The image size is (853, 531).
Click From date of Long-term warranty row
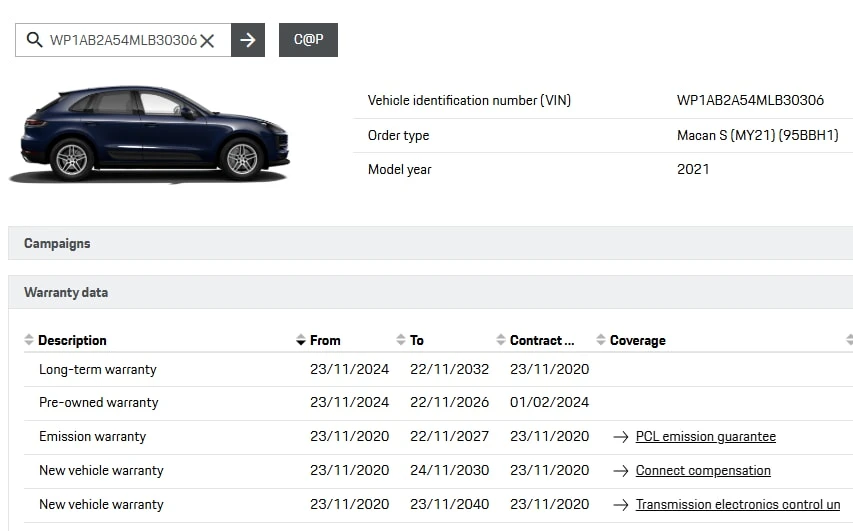click(x=349, y=369)
